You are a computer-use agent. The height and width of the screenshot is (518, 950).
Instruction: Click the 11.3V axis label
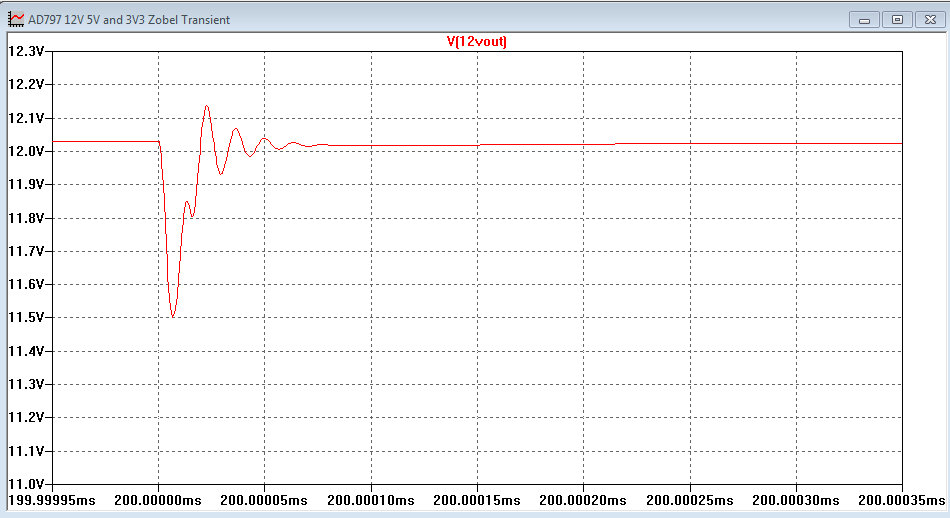[x=26, y=384]
